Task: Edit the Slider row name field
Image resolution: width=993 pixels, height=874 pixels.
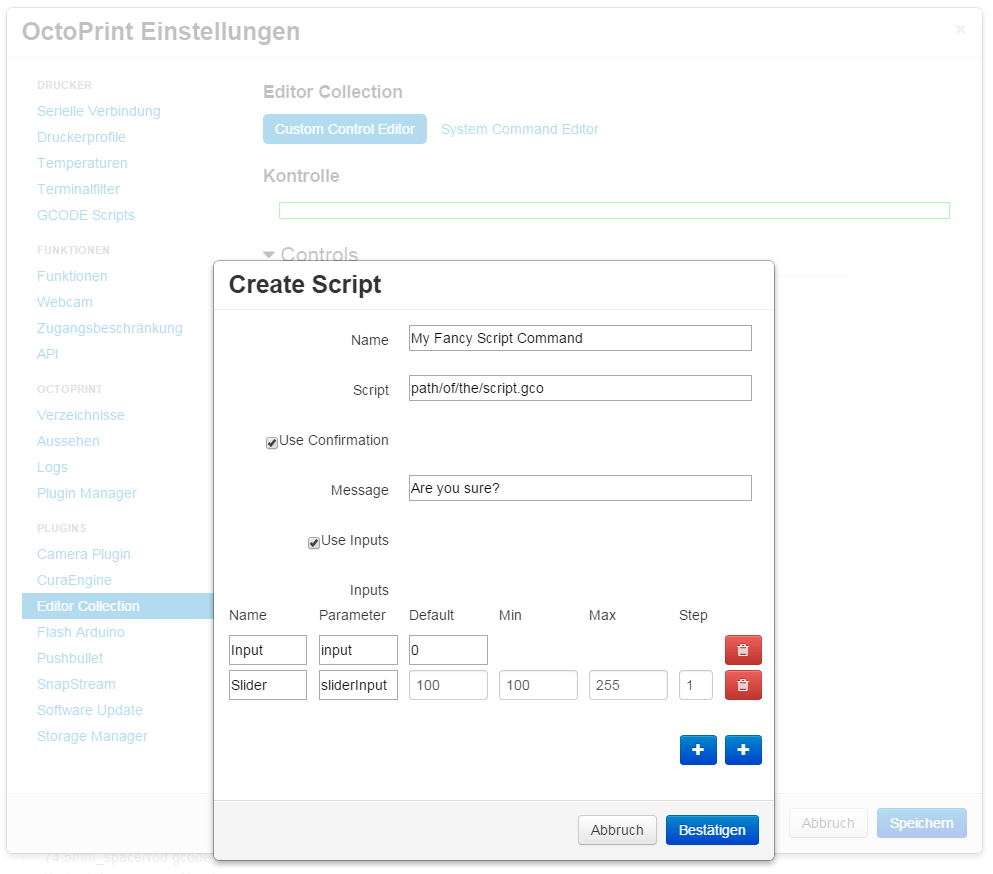Action: (x=268, y=685)
